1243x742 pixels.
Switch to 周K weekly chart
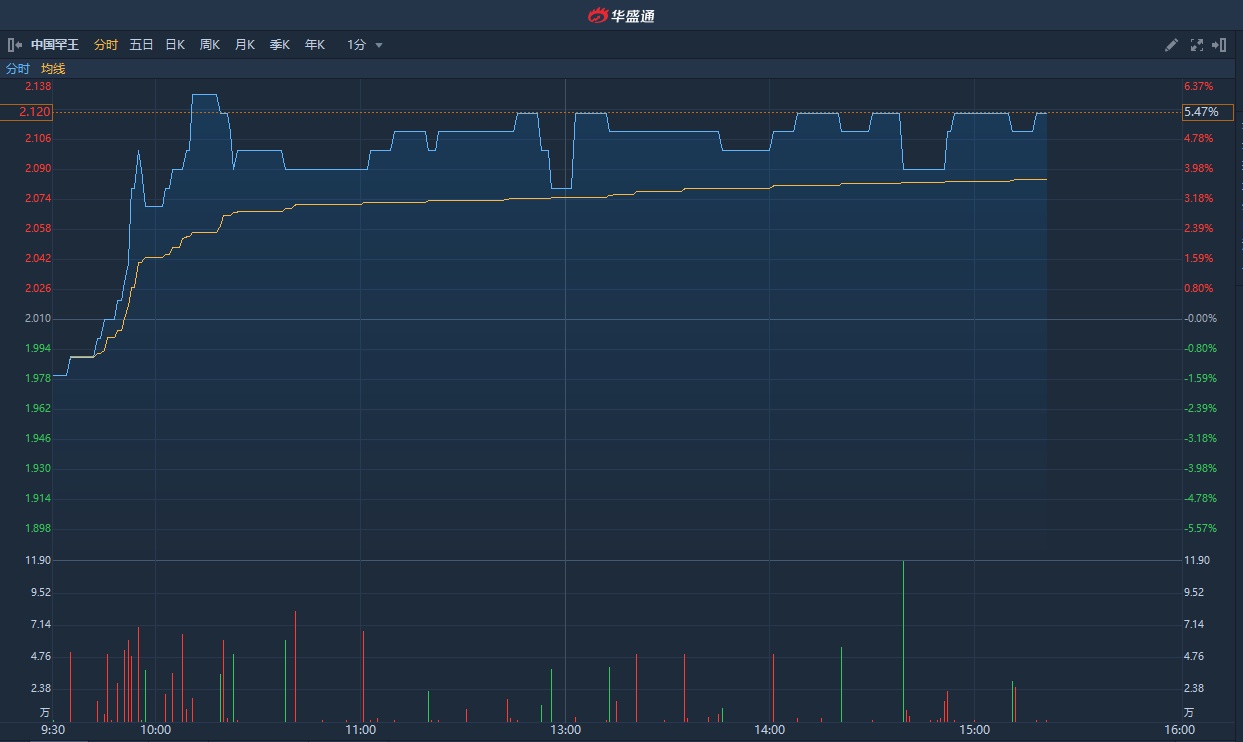tap(209, 45)
